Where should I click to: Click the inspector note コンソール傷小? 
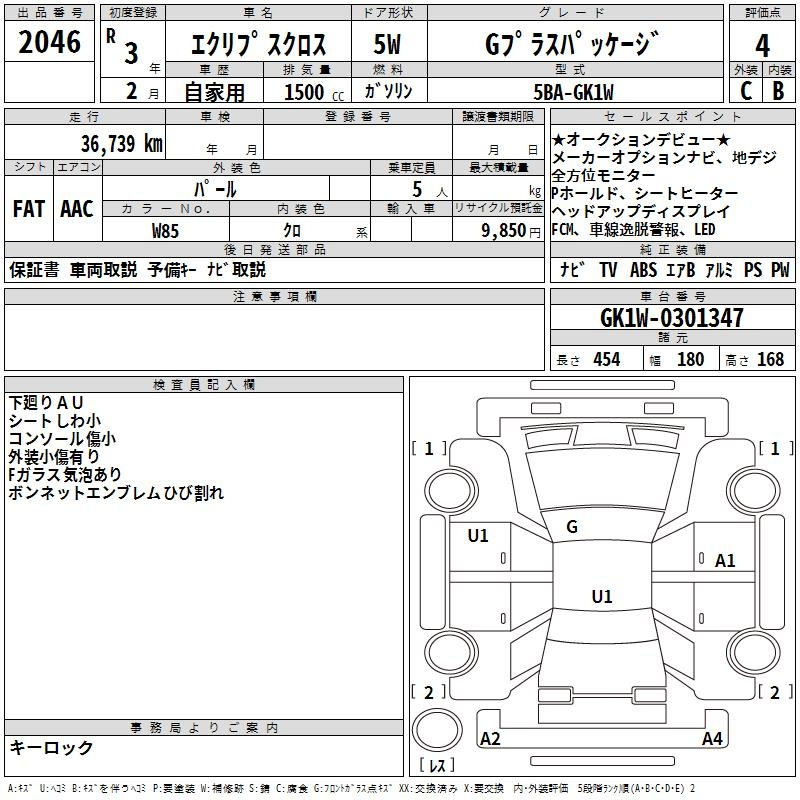click(62, 438)
